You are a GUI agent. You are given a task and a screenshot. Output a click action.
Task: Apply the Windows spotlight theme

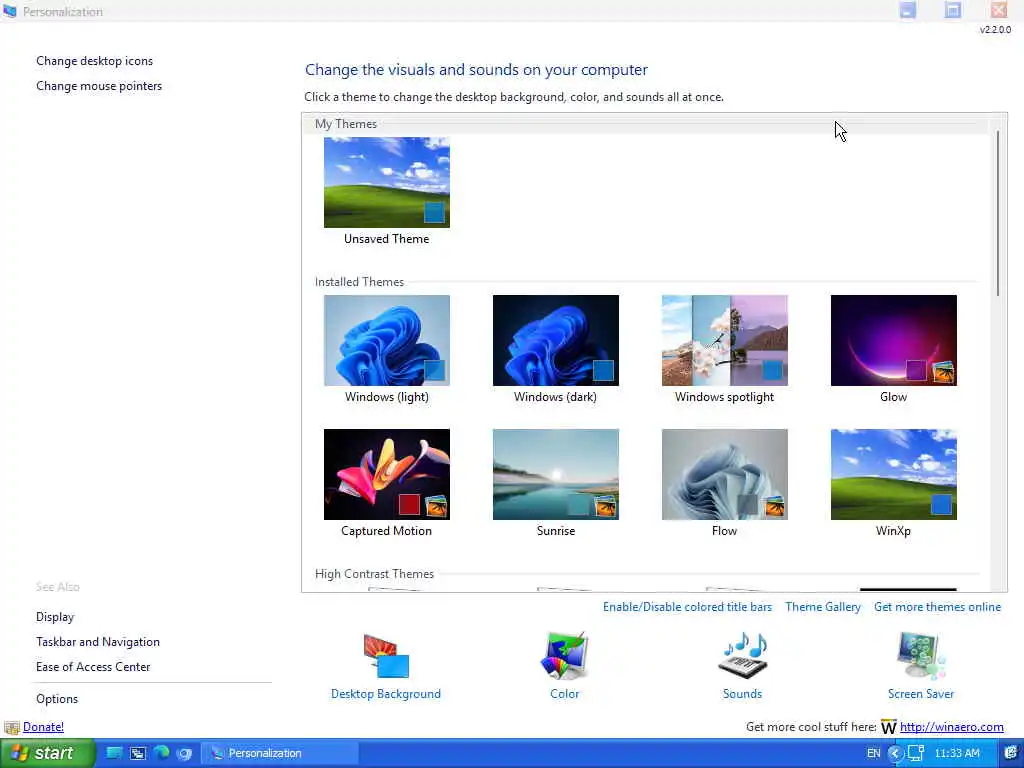tap(725, 340)
